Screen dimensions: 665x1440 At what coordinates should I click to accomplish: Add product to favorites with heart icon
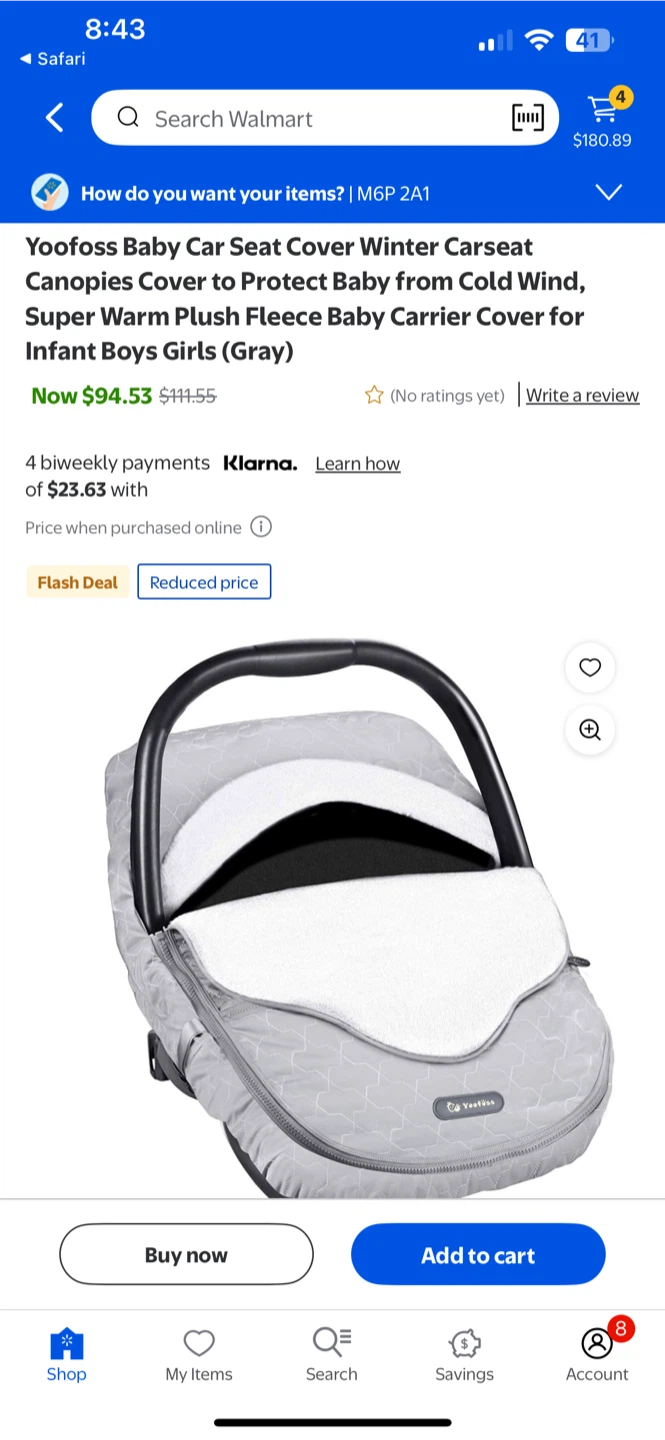point(590,667)
